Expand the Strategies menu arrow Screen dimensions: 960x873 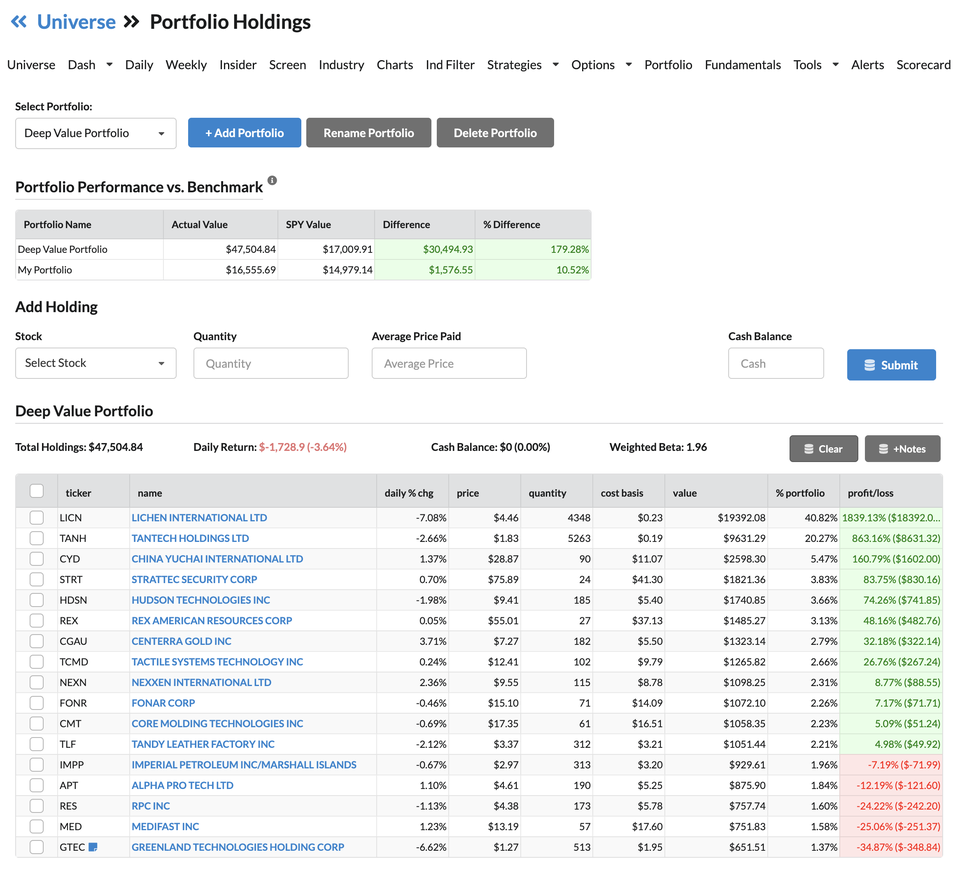(556, 64)
